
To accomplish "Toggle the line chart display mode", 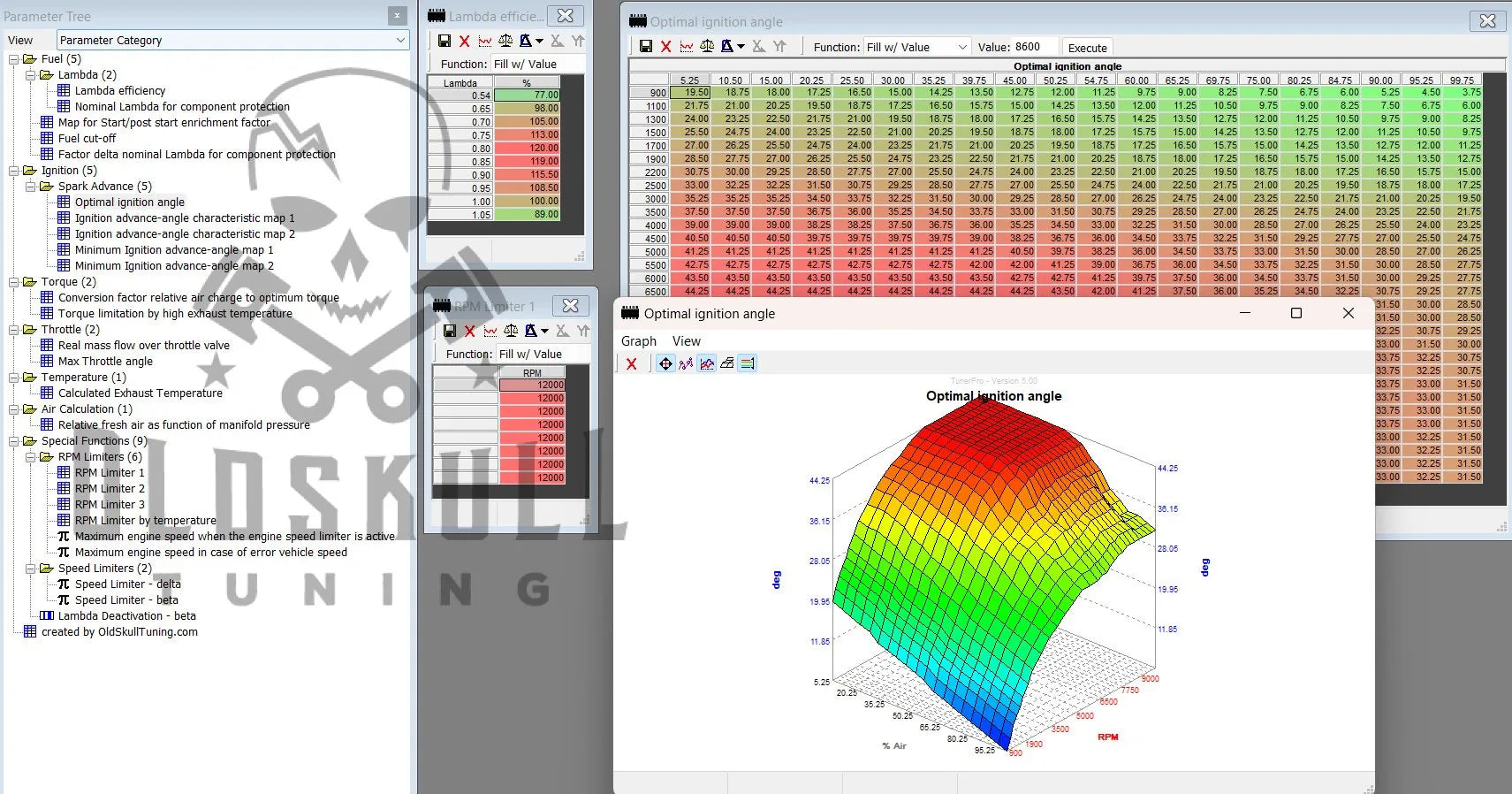I will 706,363.
